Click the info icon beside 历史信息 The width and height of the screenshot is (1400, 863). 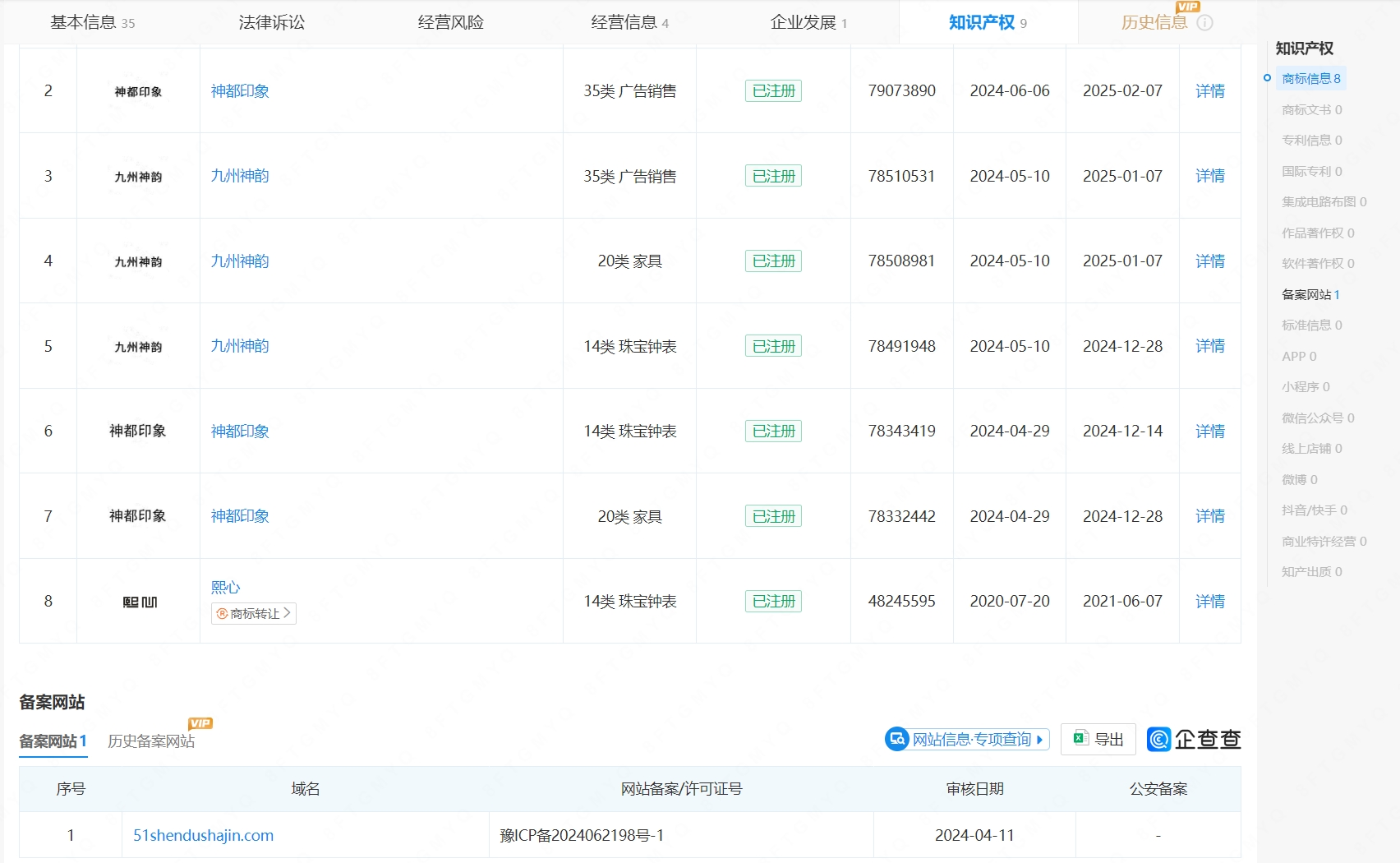click(1204, 23)
